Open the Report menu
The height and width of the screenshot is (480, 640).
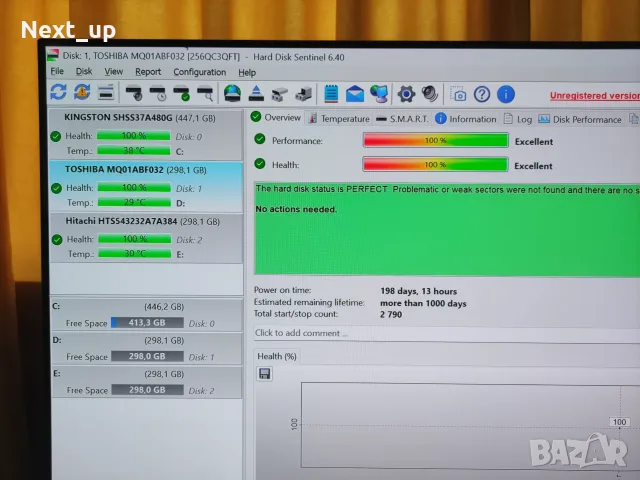click(148, 72)
